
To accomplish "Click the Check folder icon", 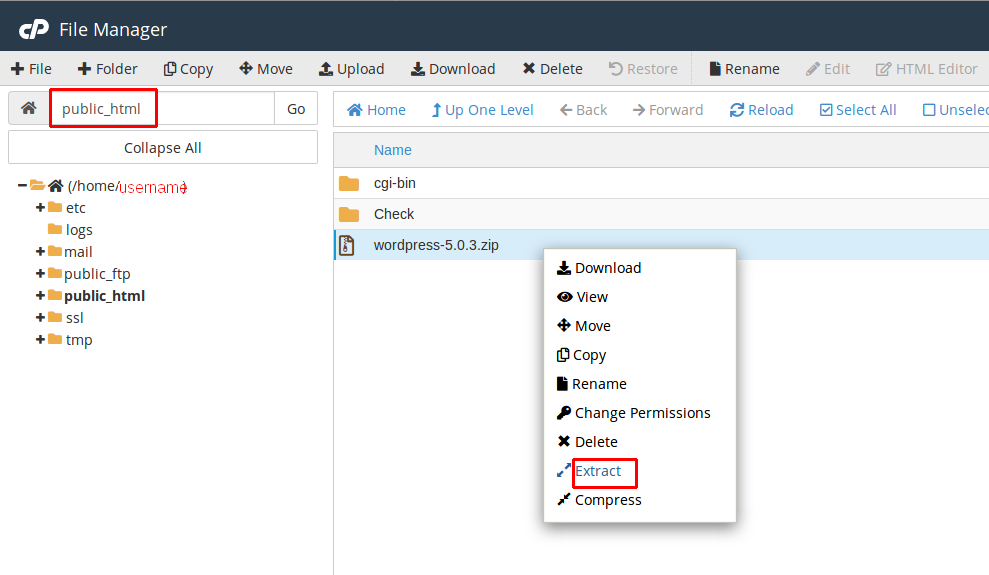I will (349, 214).
